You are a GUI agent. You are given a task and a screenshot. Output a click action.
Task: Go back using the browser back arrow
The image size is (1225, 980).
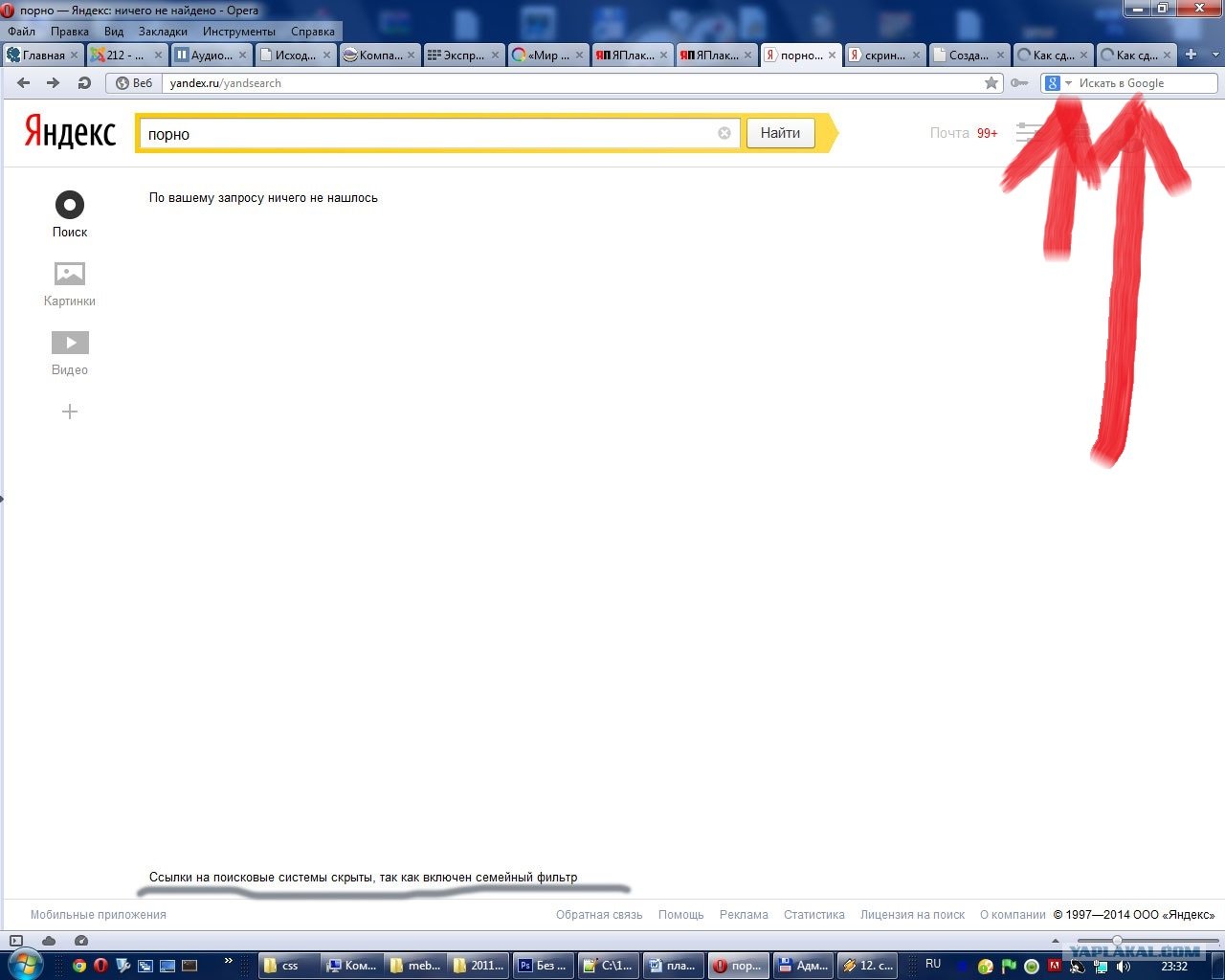click(24, 83)
